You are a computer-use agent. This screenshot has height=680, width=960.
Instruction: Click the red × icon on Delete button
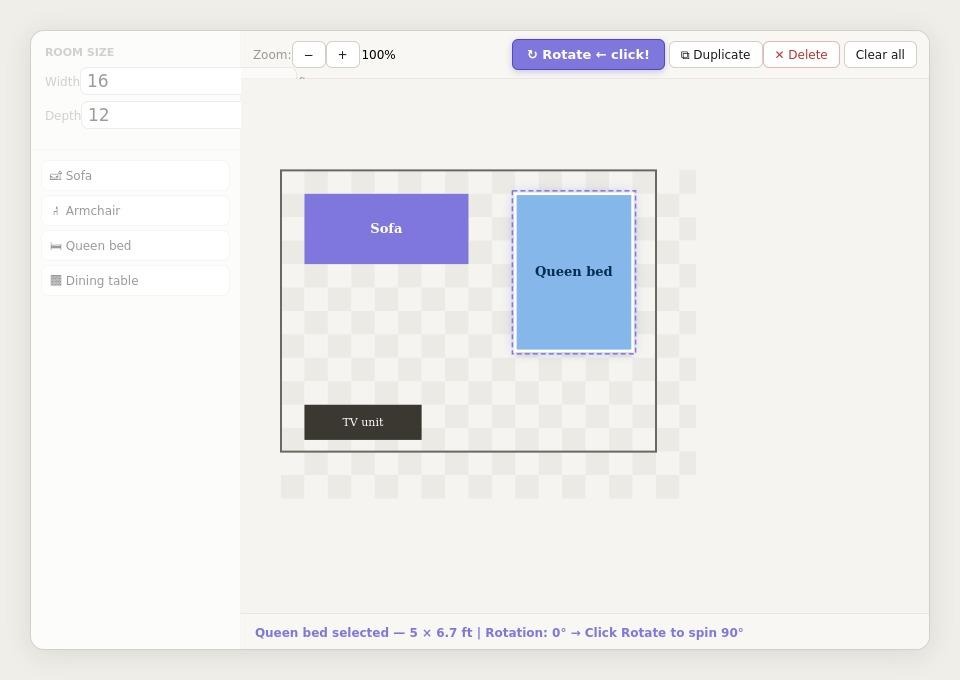click(x=779, y=54)
